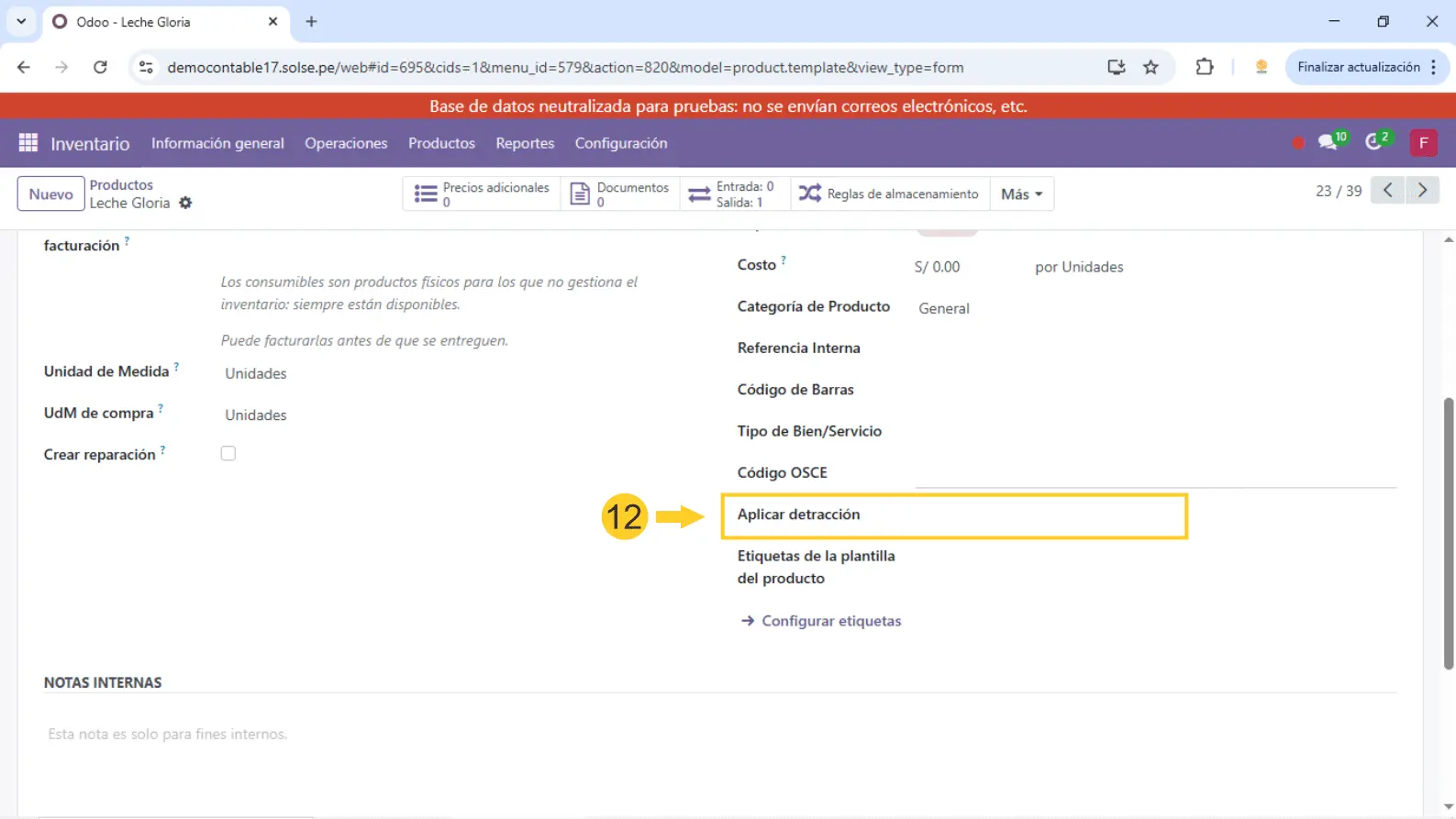Close the Odoo - Leche Gloria tab
This screenshot has height=819, width=1456.
coord(272,21)
